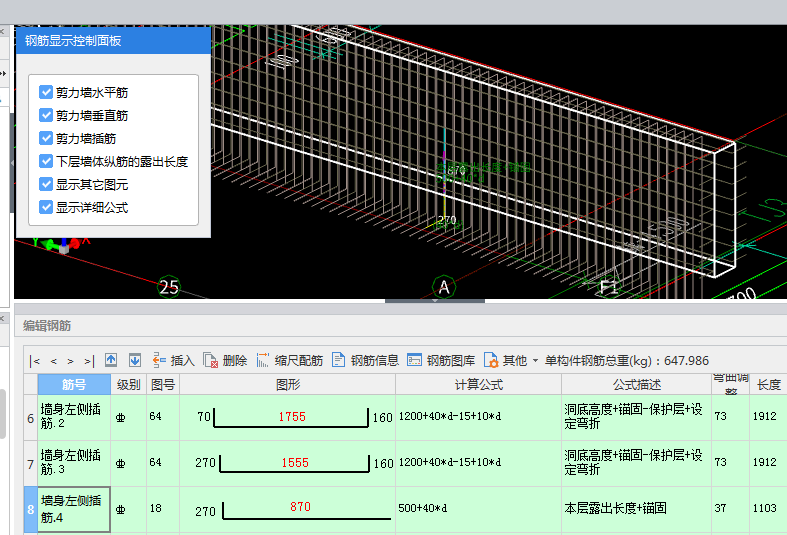Click 弯曲调整 value 37
The image size is (787, 535).
(720, 508)
